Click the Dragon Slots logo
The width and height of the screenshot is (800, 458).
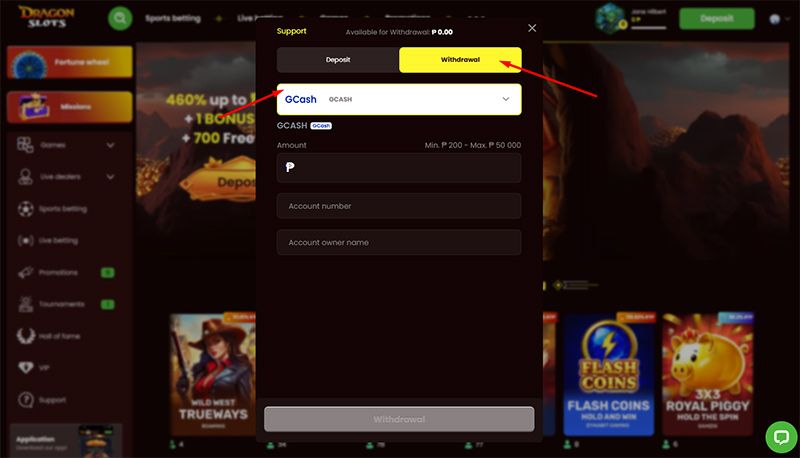coord(46,17)
